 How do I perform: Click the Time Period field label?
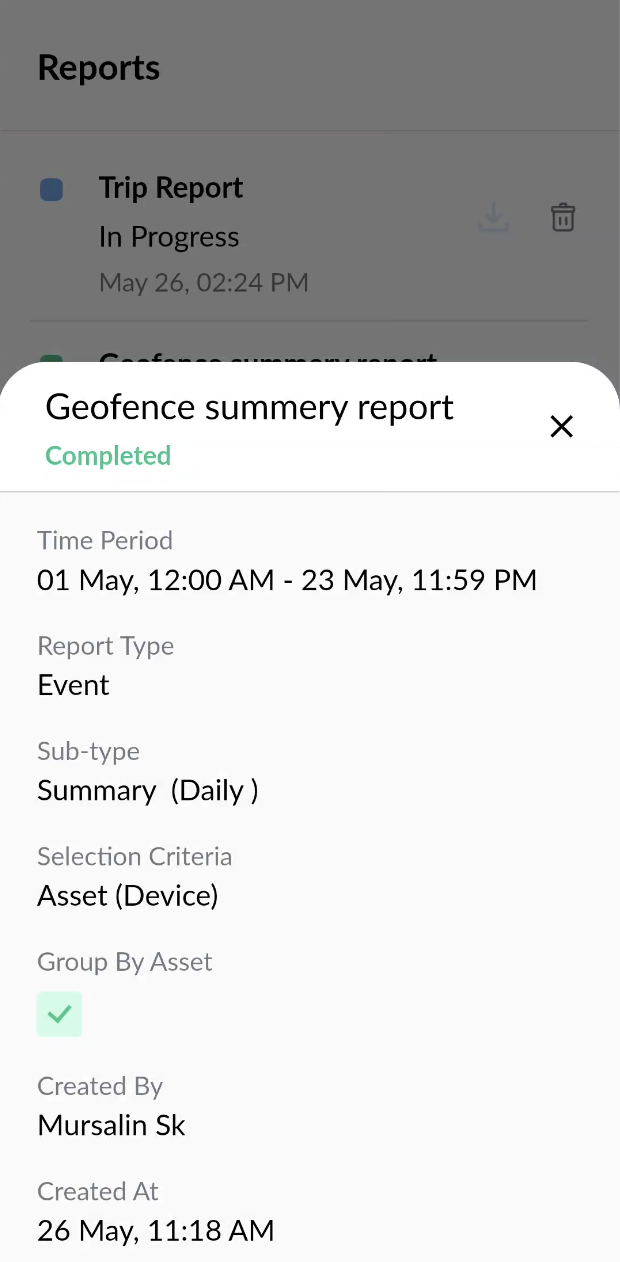point(105,540)
